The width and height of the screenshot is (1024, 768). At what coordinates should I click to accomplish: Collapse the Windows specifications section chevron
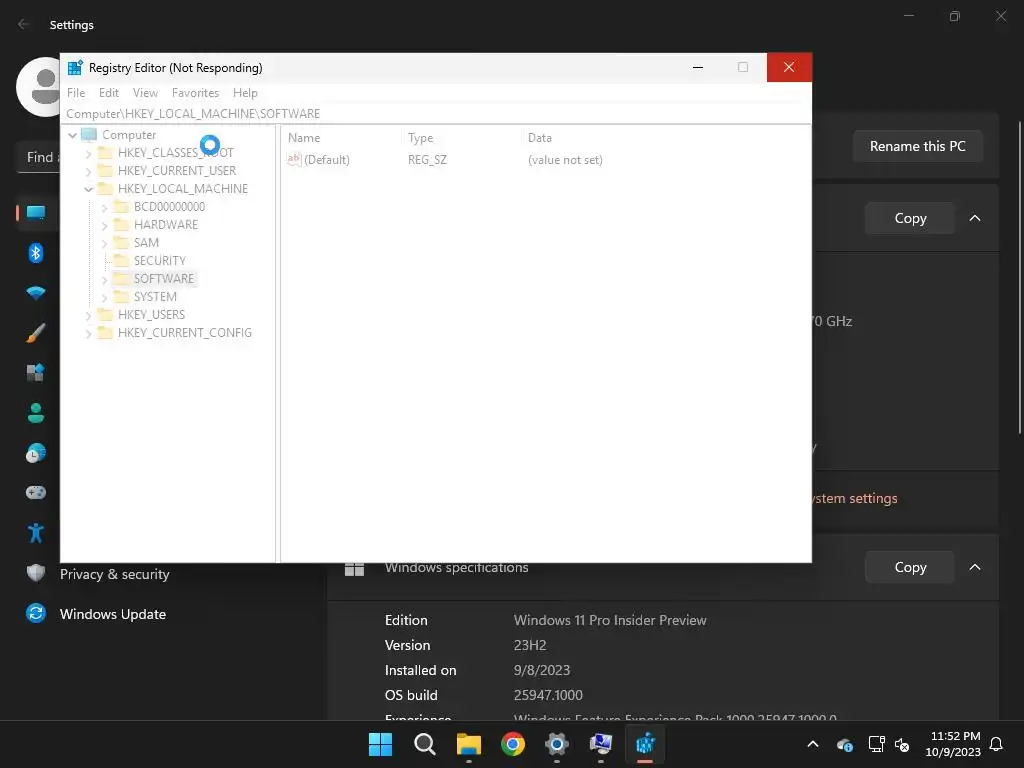974,567
